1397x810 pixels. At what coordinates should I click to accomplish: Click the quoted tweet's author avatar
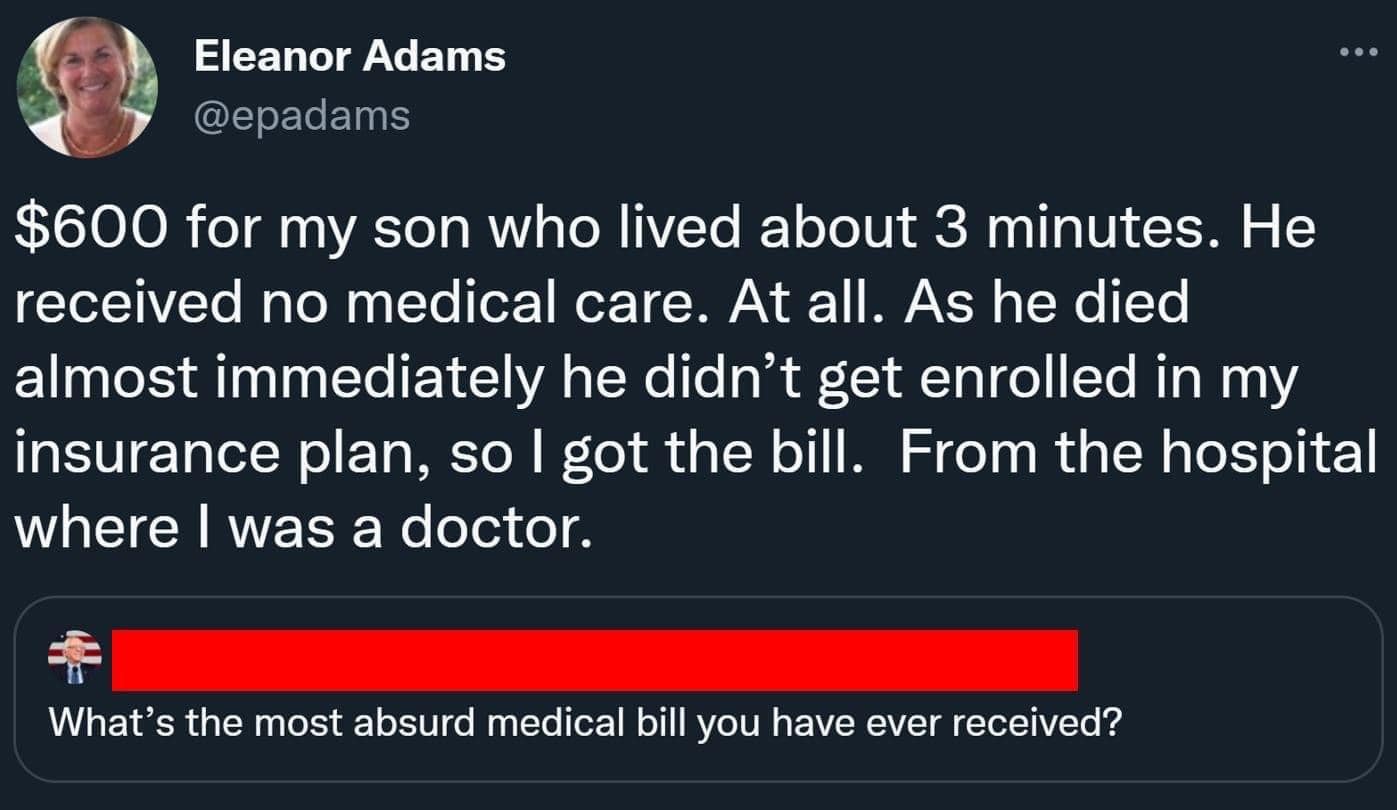75,657
